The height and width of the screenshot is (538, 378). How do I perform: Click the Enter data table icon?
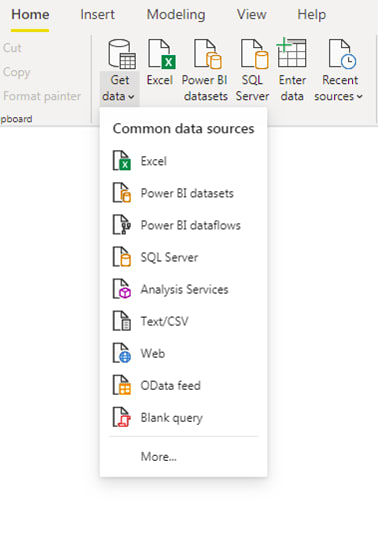[291, 52]
